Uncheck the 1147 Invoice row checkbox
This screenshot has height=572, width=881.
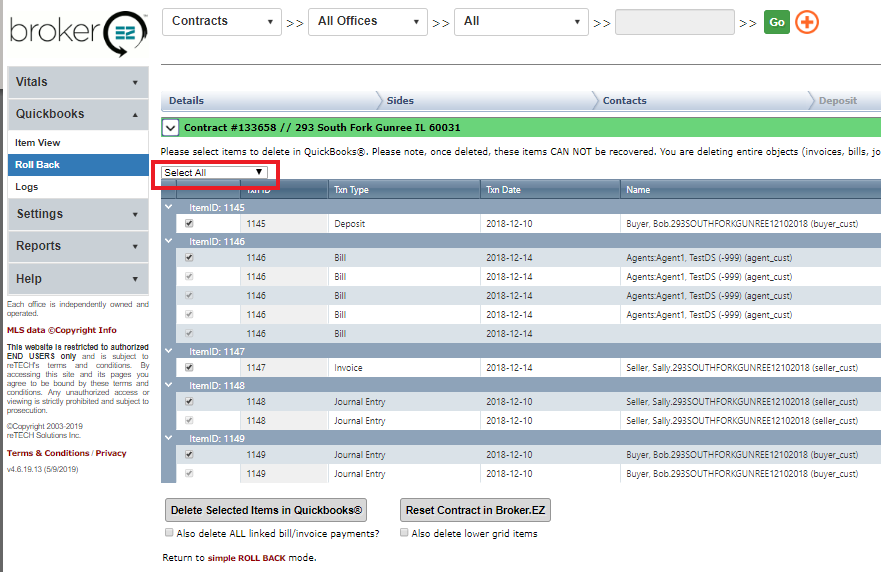tap(189, 368)
